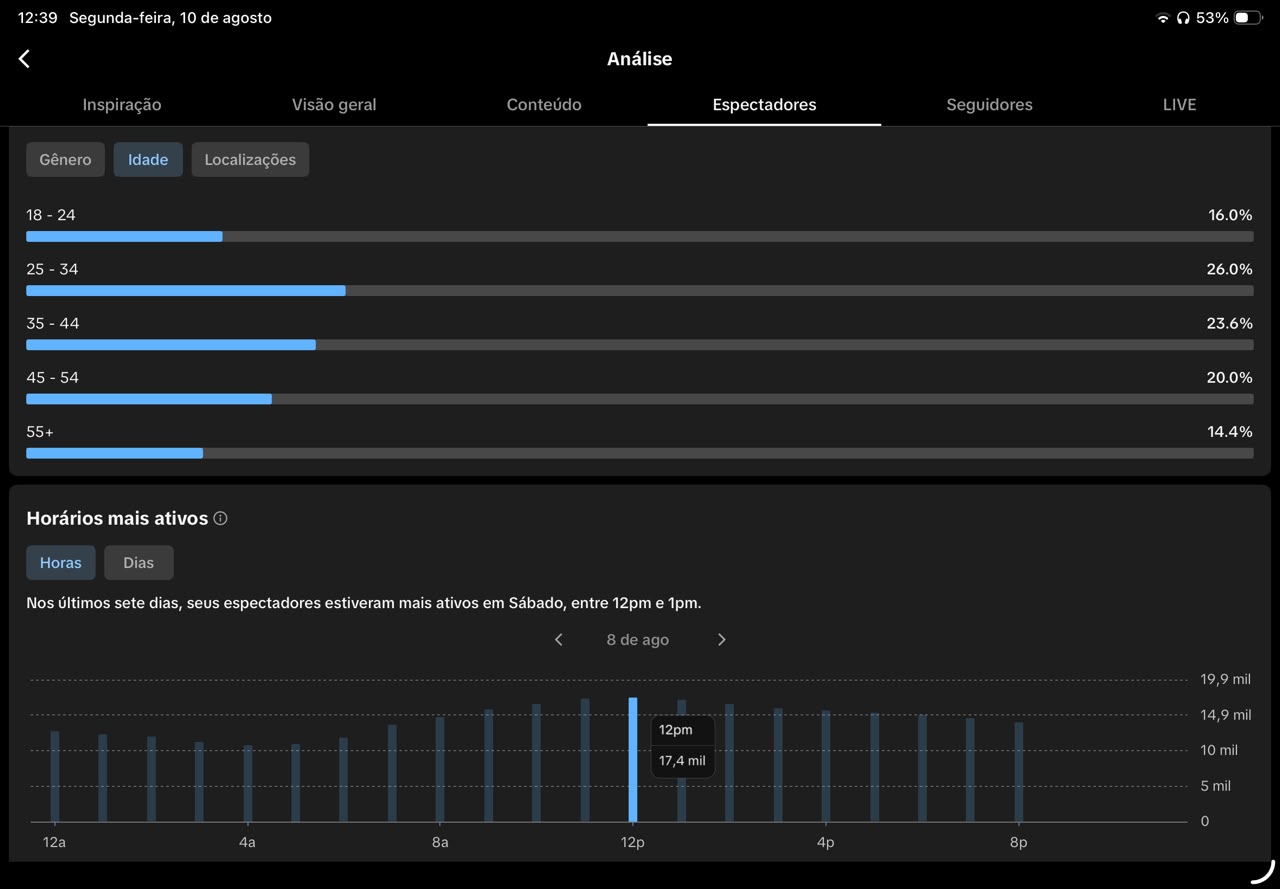Select the Gênero filter chip

pyautogui.click(x=65, y=160)
